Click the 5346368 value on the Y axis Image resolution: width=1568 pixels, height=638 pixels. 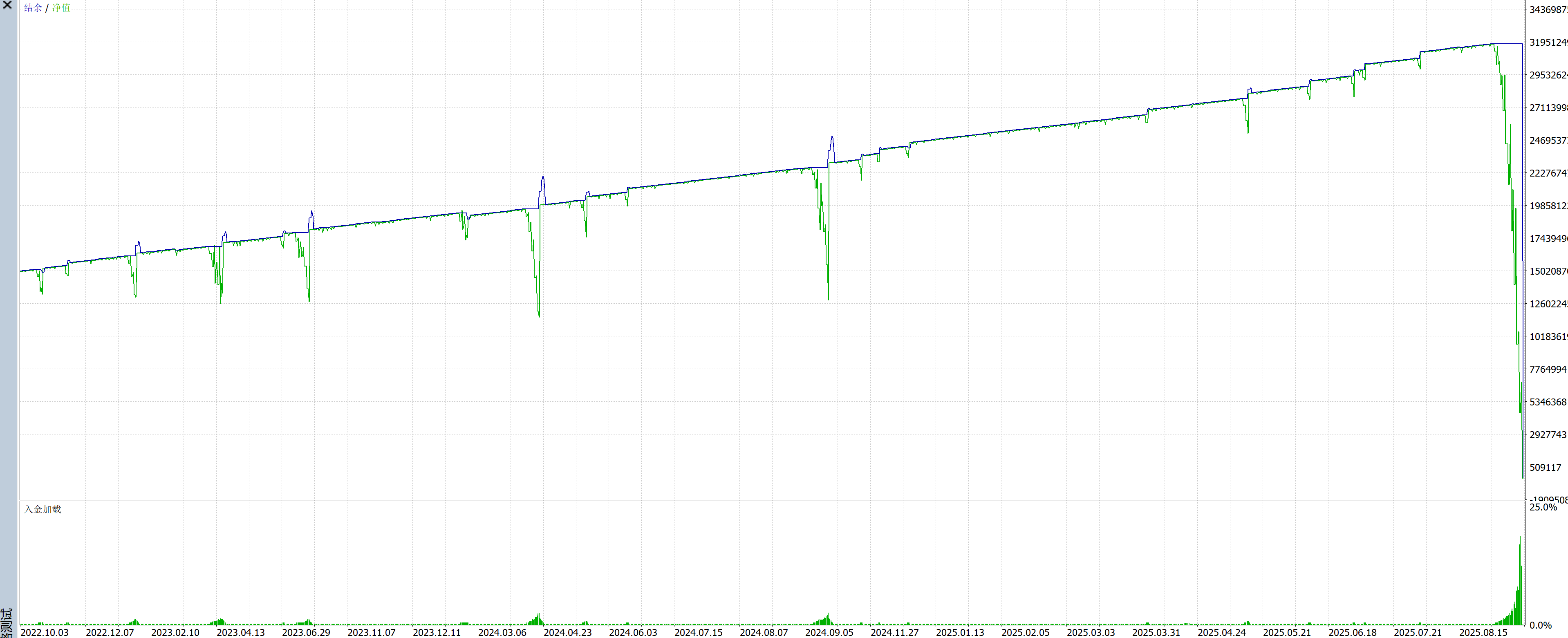(1548, 402)
